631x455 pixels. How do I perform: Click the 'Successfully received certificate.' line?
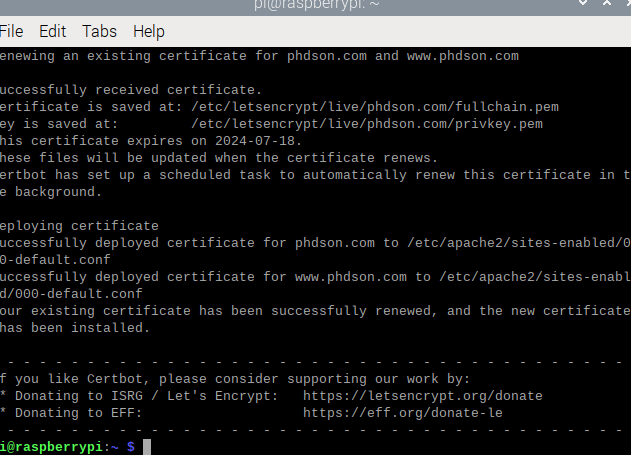pos(131,90)
